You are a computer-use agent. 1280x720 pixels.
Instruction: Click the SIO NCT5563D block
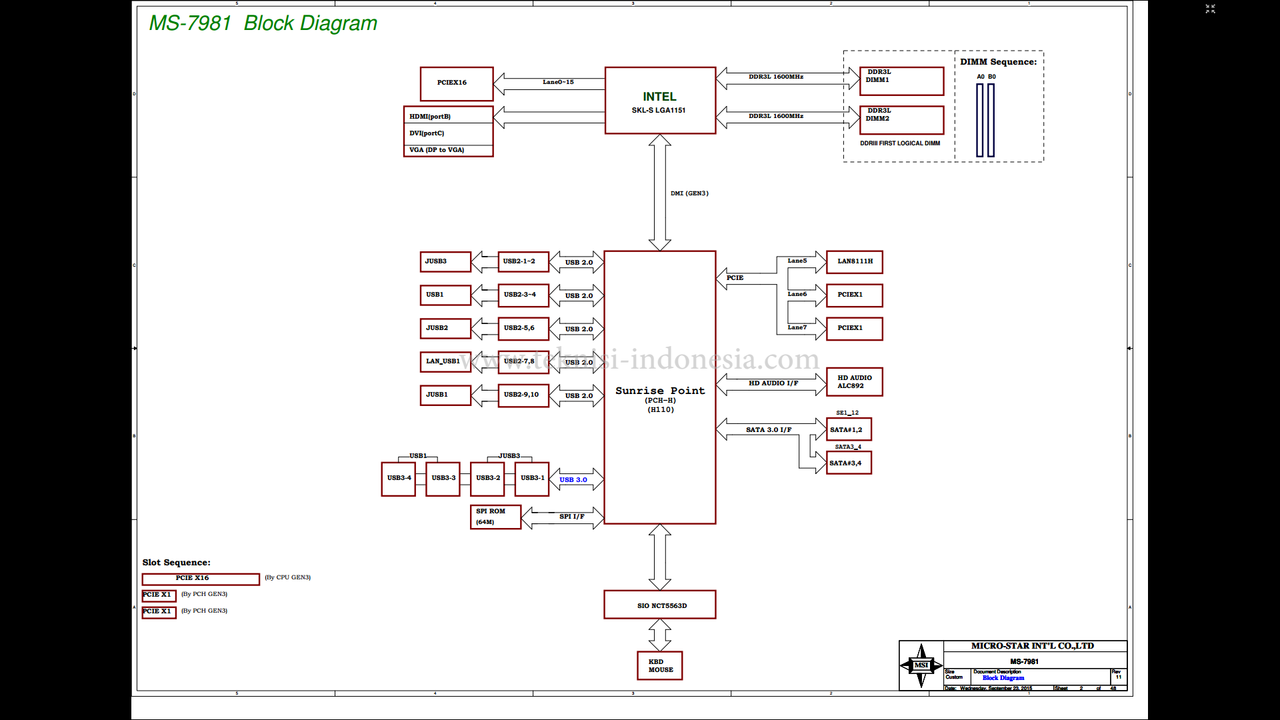pos(660,604)
